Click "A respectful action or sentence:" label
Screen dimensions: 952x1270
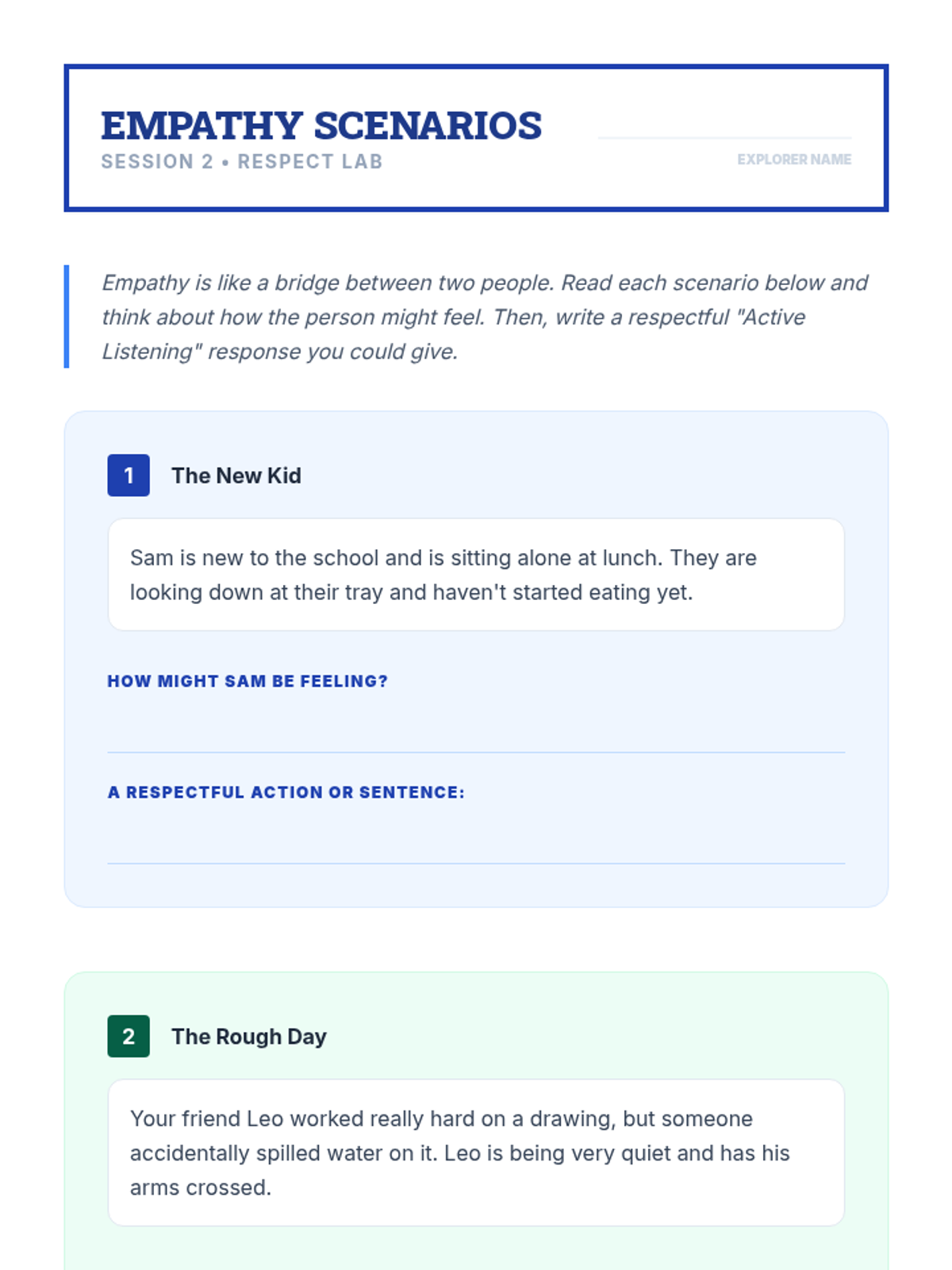(286, 792)
